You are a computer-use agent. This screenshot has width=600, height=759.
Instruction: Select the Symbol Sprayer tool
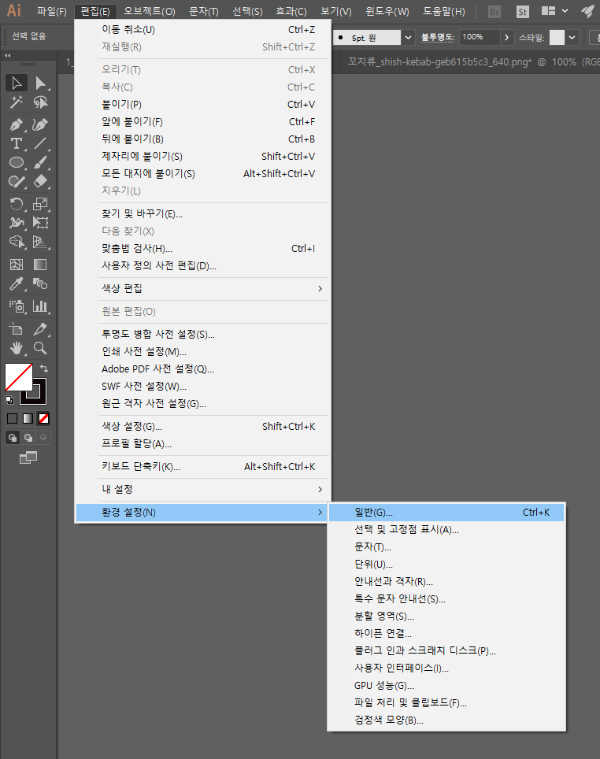[16, 306]
